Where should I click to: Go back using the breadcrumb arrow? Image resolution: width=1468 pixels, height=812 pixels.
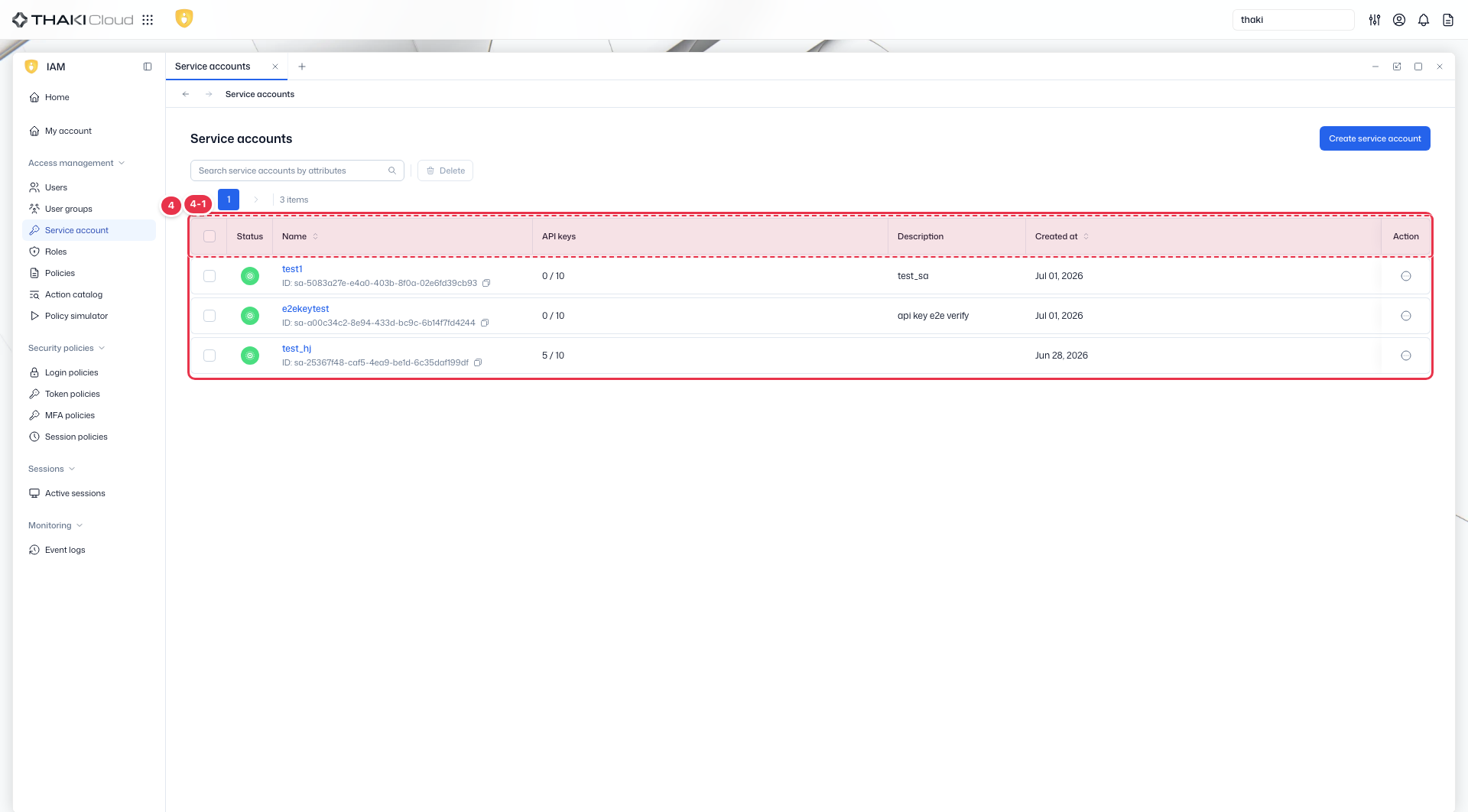pos(186,94)
